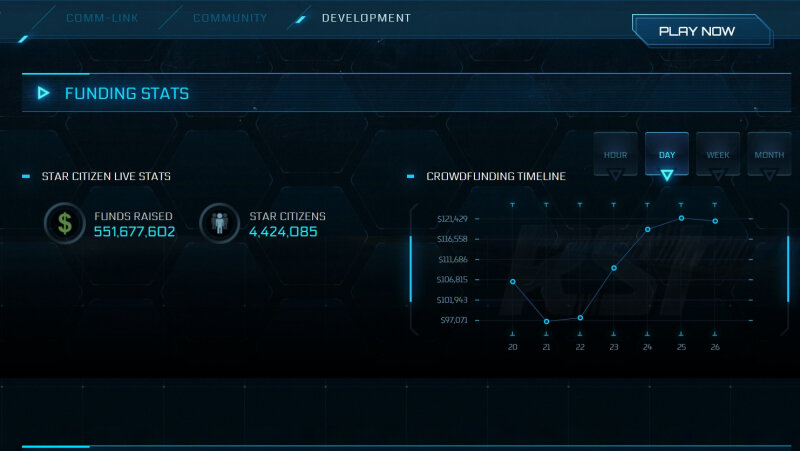
Task: Switch timeline to Week view
Action: click(x=718, y=154)
